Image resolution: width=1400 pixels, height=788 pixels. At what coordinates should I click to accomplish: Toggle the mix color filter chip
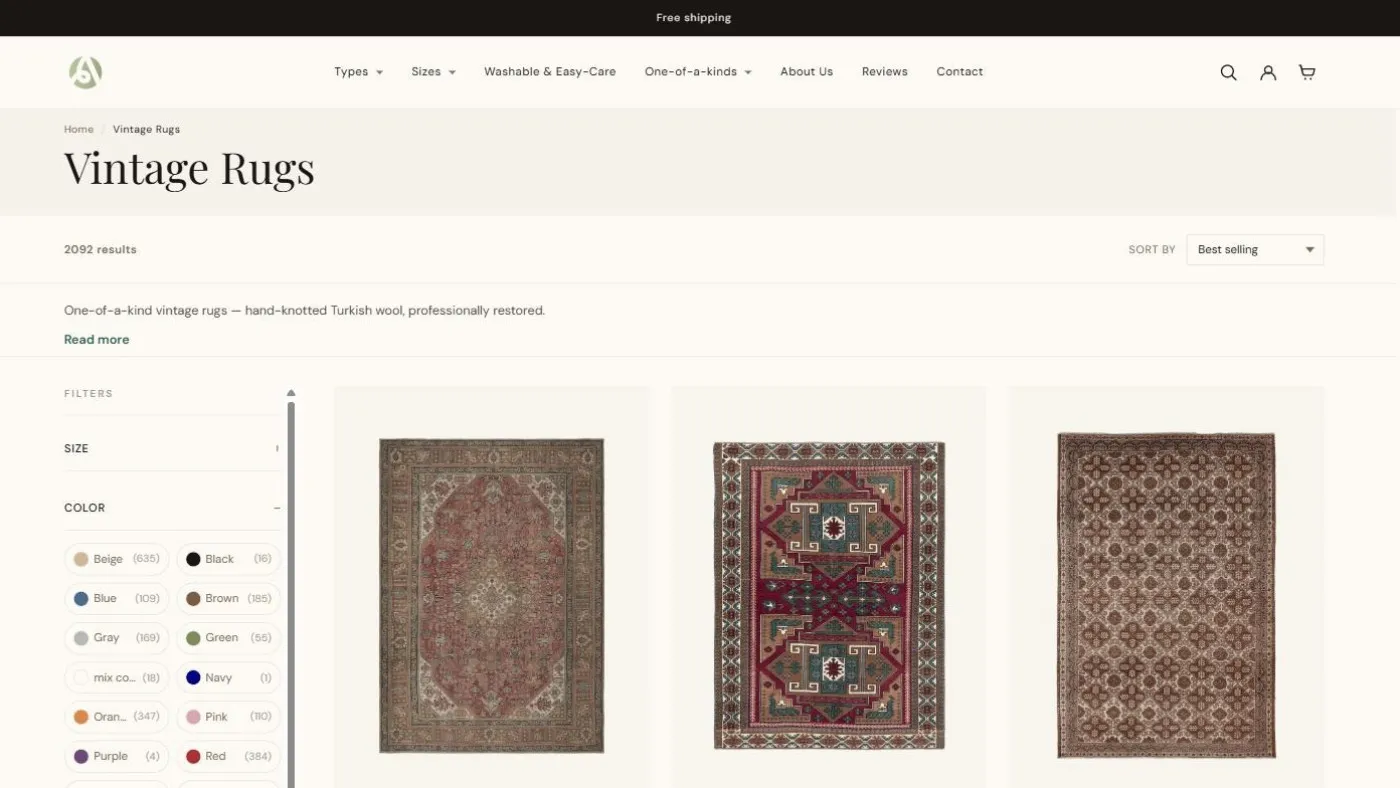(x=116, y=677)
